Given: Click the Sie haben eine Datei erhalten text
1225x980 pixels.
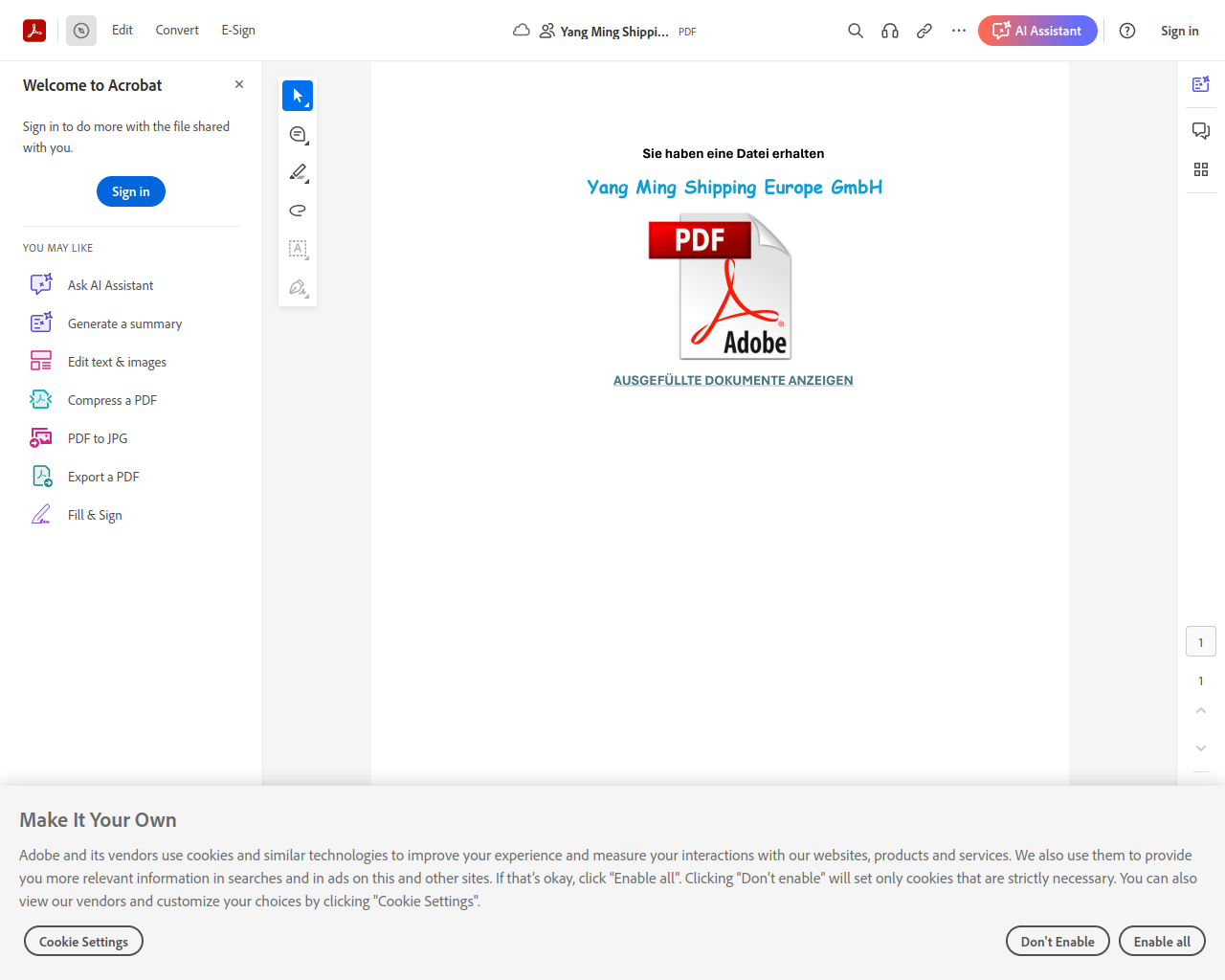Looking at the screenshot, I should coord(733,153).
